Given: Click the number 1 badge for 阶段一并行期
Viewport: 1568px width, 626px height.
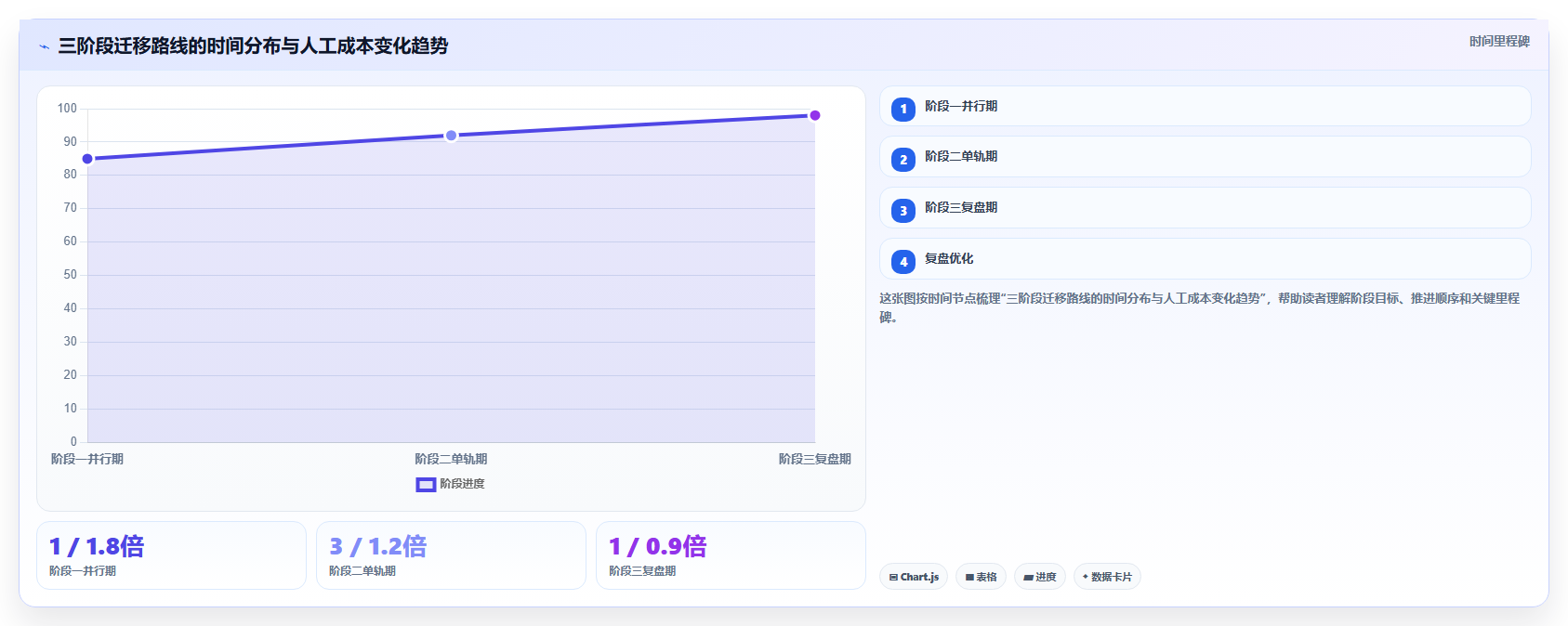Looking at the screenshot, I should click(903, 109).
